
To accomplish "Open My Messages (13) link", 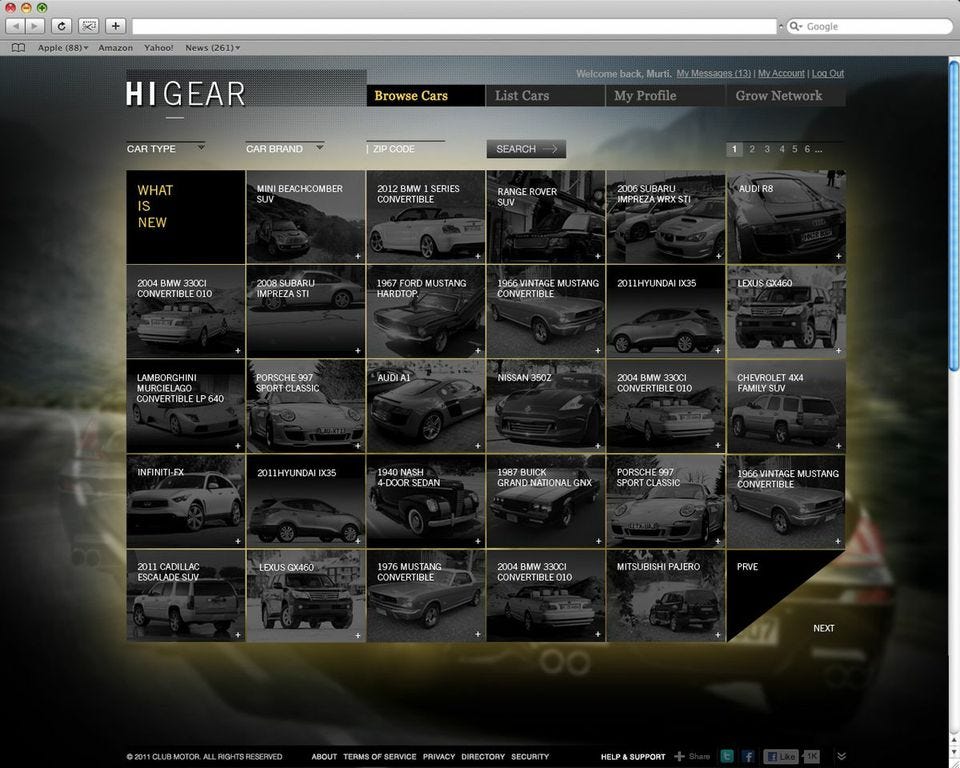I will 713,73.
